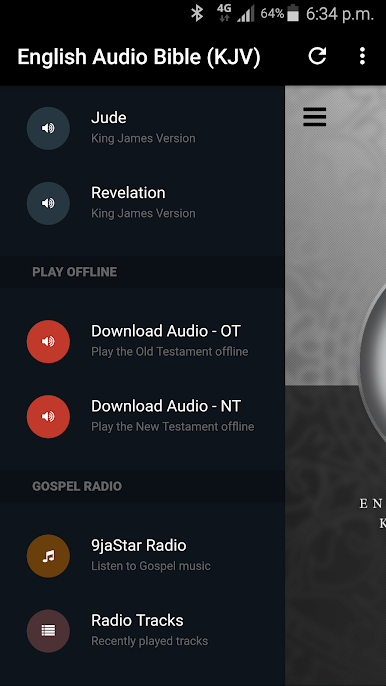Image resolution: width=386 pixels, height=686 pixels.
Task: Open Download Audio - OT
Action: (x=142, y=342)
